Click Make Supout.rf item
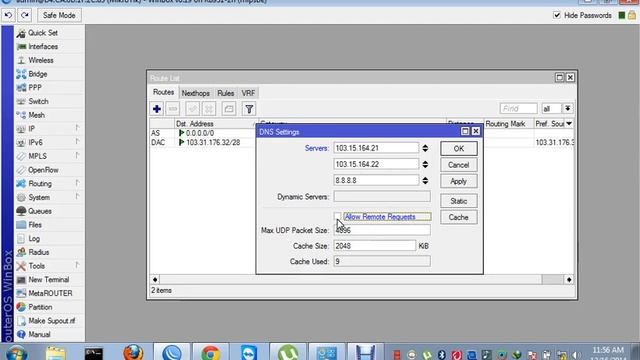640x360 pixels. tap(51, 321)
